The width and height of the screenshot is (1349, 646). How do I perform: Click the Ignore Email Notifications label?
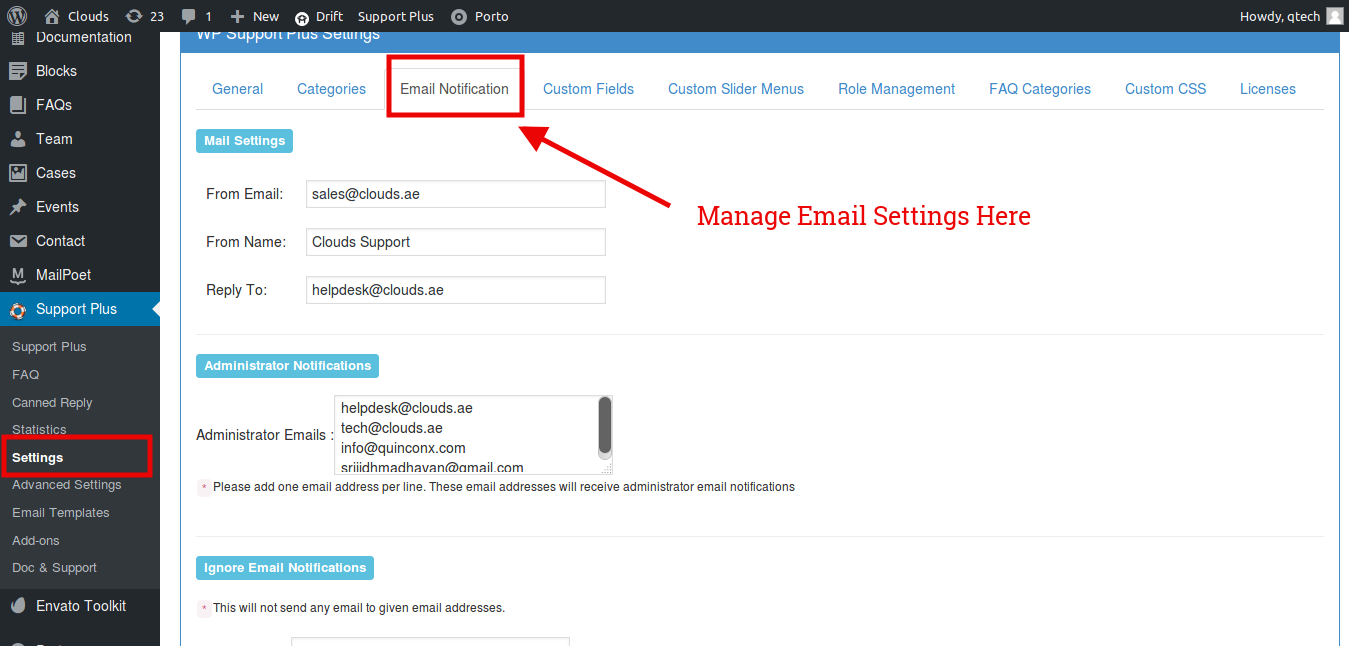tap(285, 568)
